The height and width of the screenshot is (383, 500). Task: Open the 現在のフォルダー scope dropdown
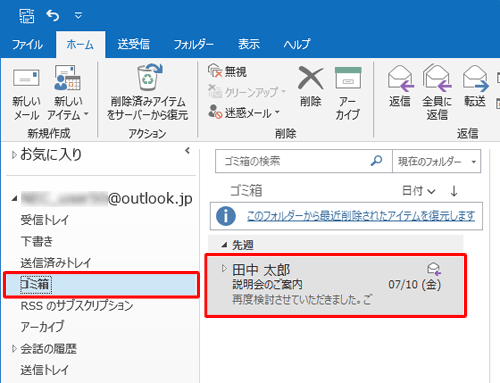(437, 161)
